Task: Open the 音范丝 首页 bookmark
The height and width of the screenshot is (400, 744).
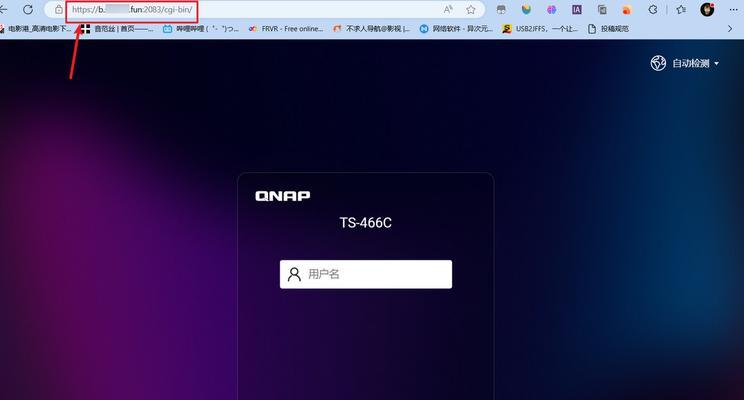Action: [x=117, y=29]
